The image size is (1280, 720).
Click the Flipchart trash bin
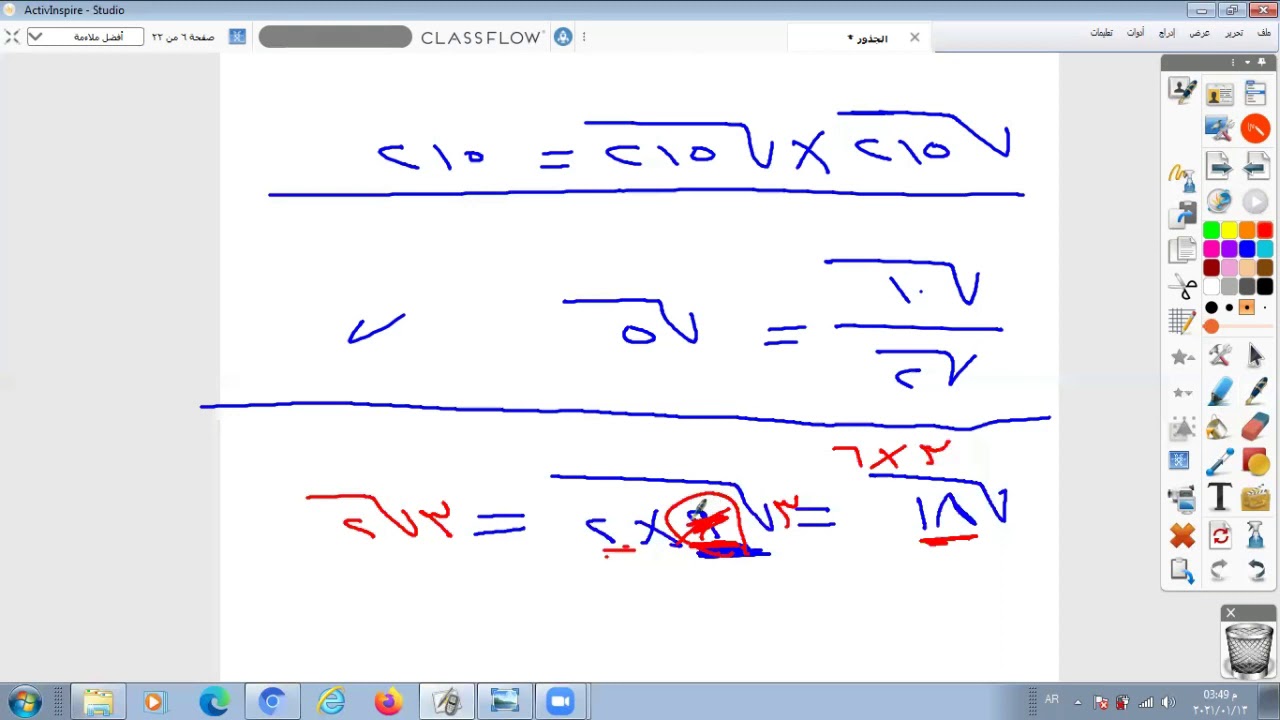(1248, 648)
